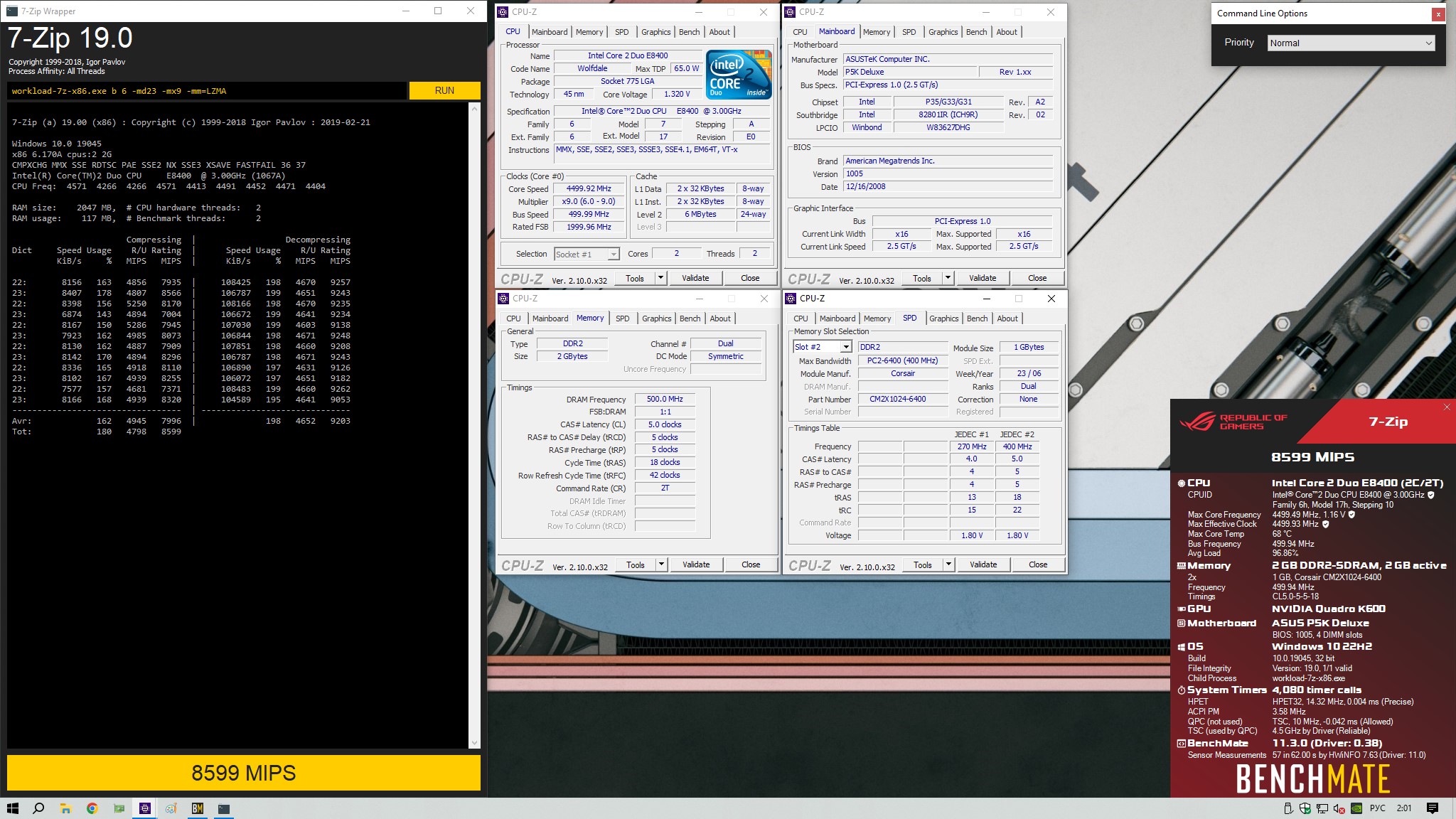Open Paint from the taskbar
The image size is (1456, 819).
tap(171, 808)
